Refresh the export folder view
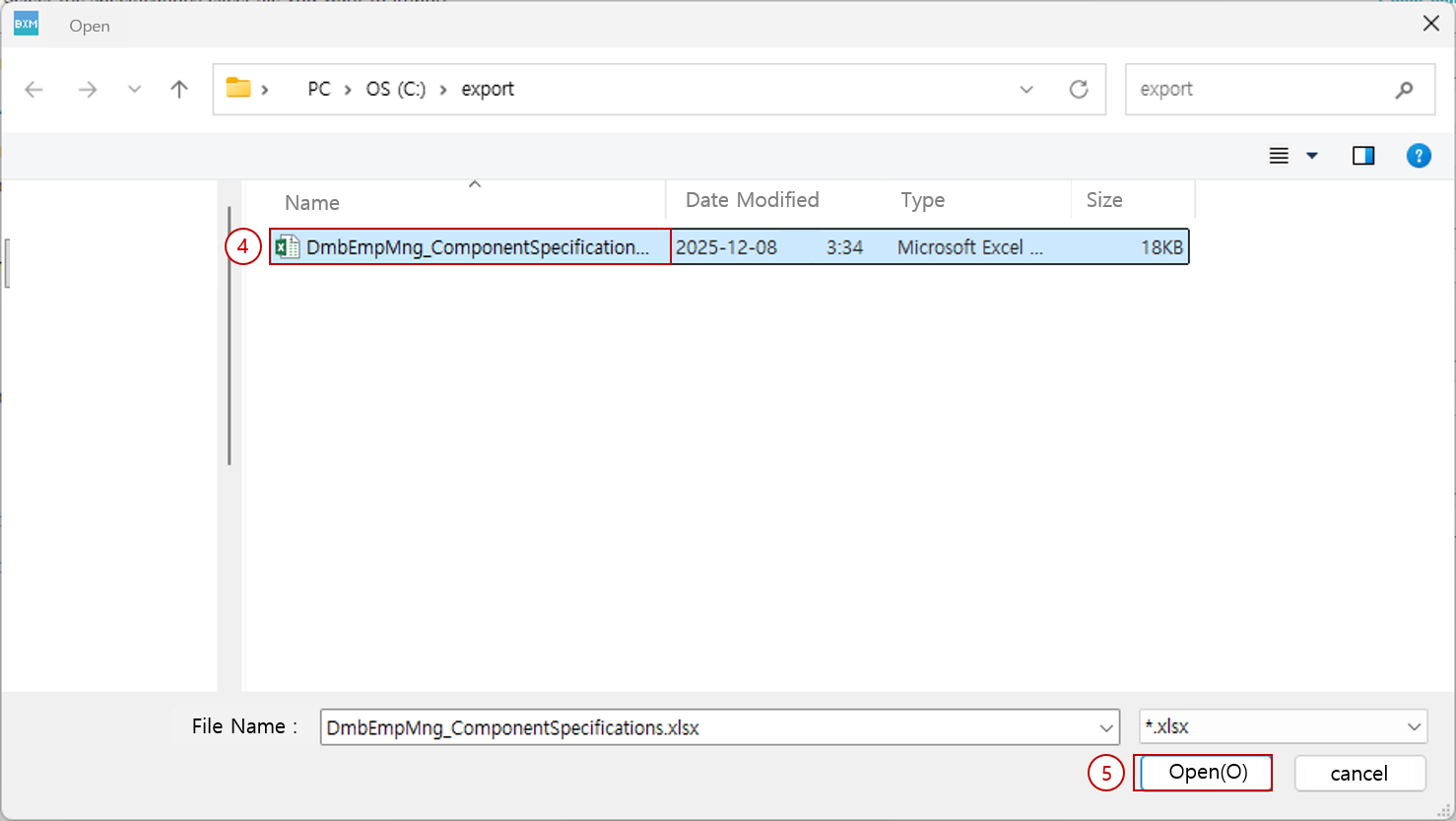1456x821 pixels. [x=1079, y=89]
